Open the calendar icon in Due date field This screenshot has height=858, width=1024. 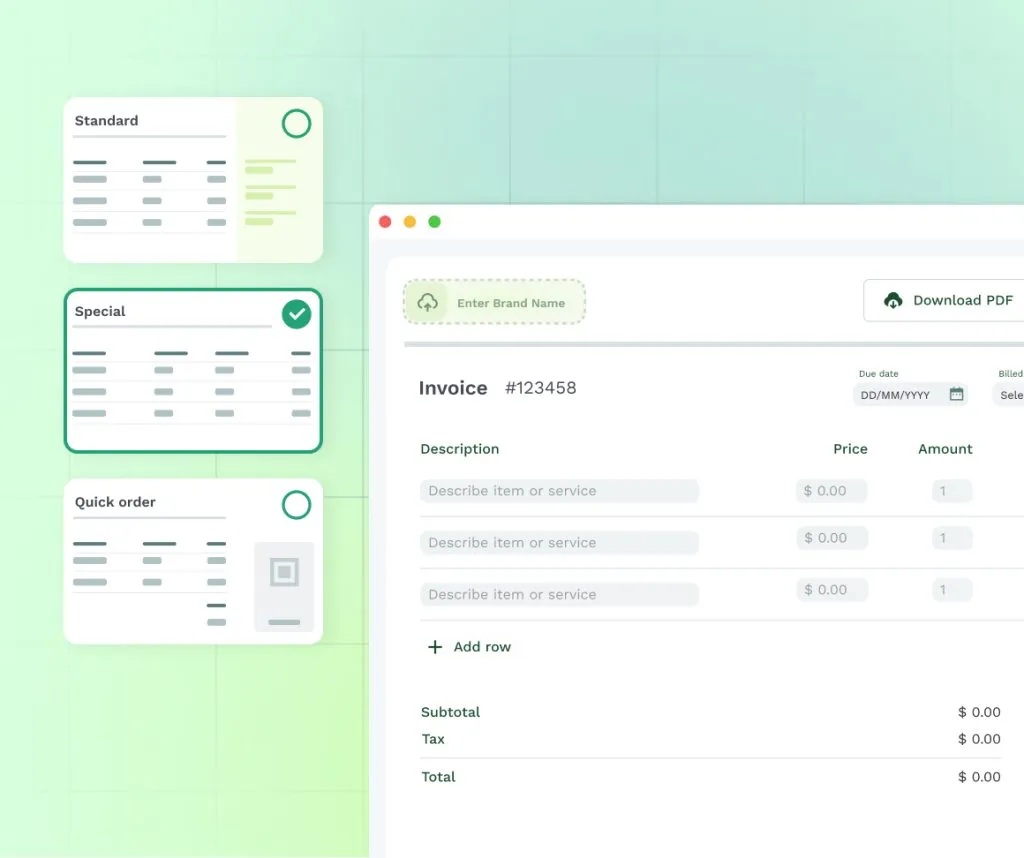pyautogui.click(x=956, y=394)
